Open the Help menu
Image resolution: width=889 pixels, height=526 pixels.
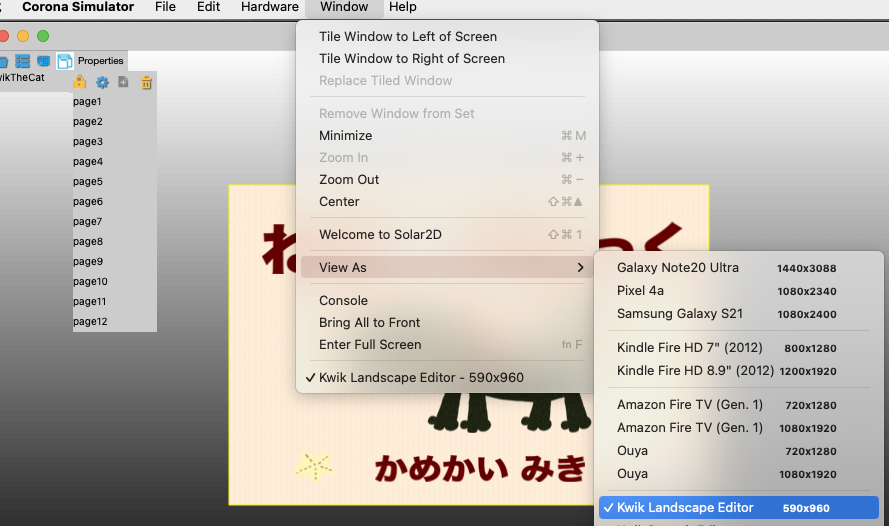403,7
